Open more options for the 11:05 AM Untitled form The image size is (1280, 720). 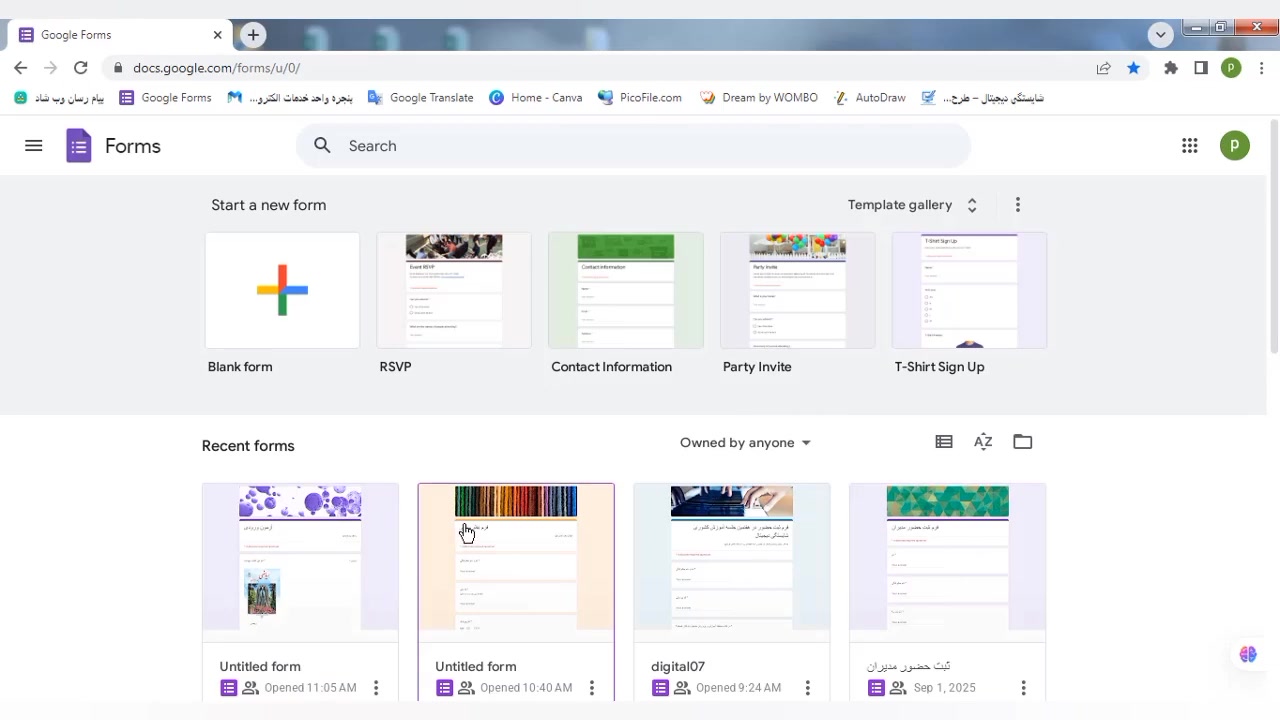376,688
